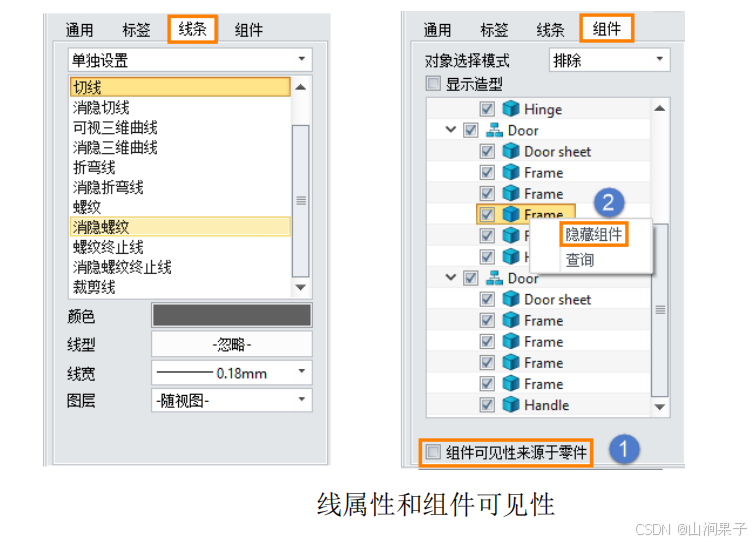Select the Handle row in the tree
The width and height of the screenshot is (754, 543).
click(539, 404)
